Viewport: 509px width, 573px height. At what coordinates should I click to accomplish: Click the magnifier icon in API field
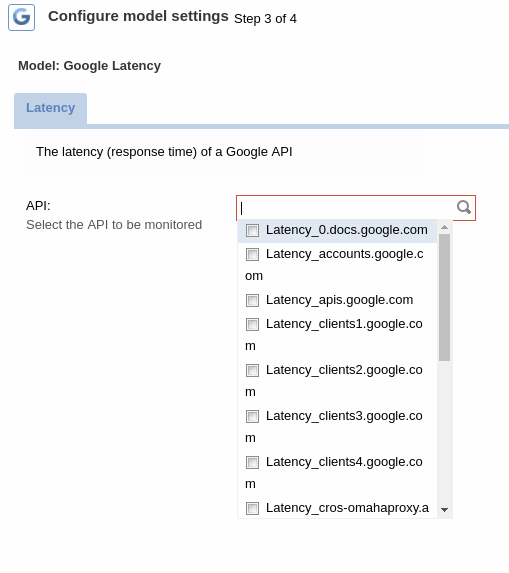[464, 207]
